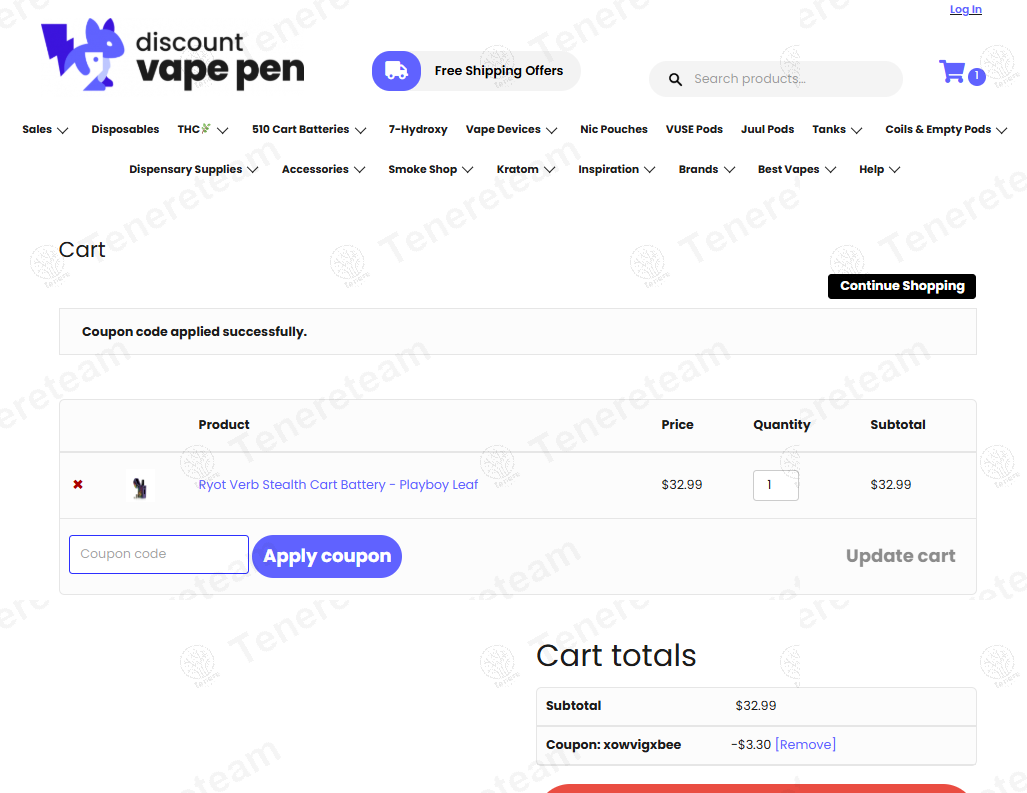This screenshot has width=1027, height=793.
Task: Expand the 510 Cart Batteries menu
Action: [309, 129]
